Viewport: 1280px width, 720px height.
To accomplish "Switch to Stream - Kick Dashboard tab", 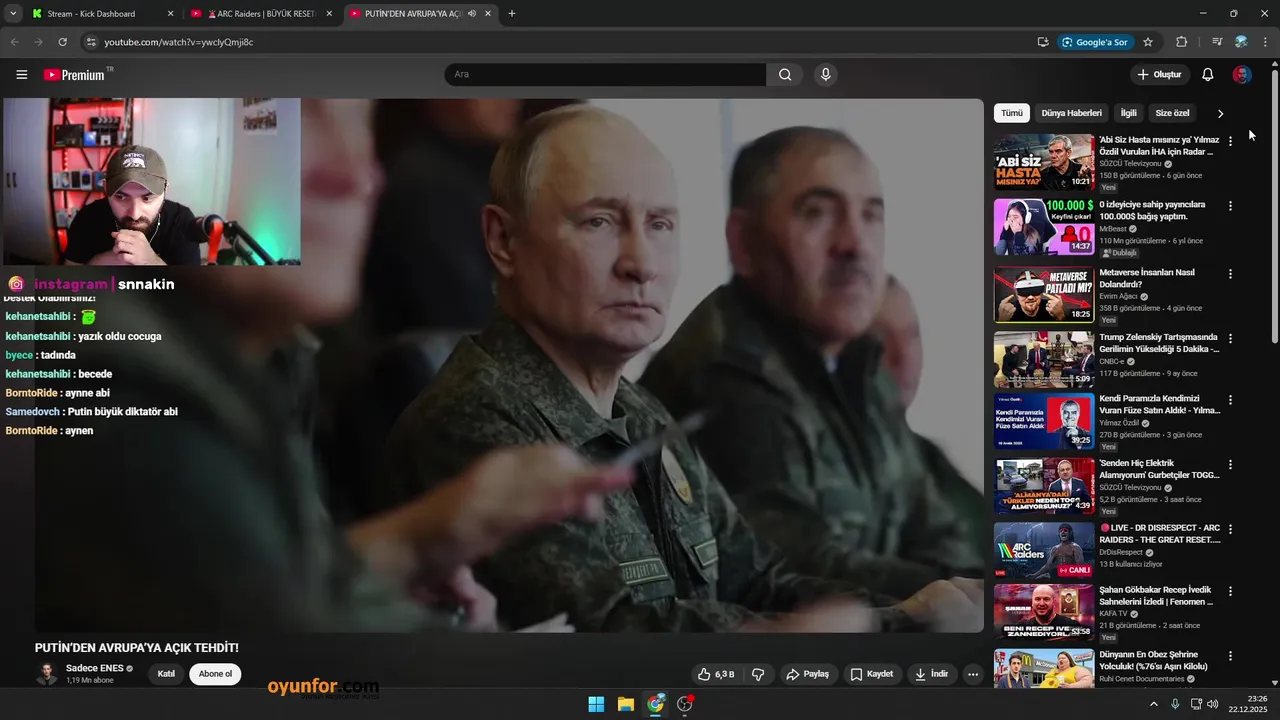I will click(x=92, y=14).
